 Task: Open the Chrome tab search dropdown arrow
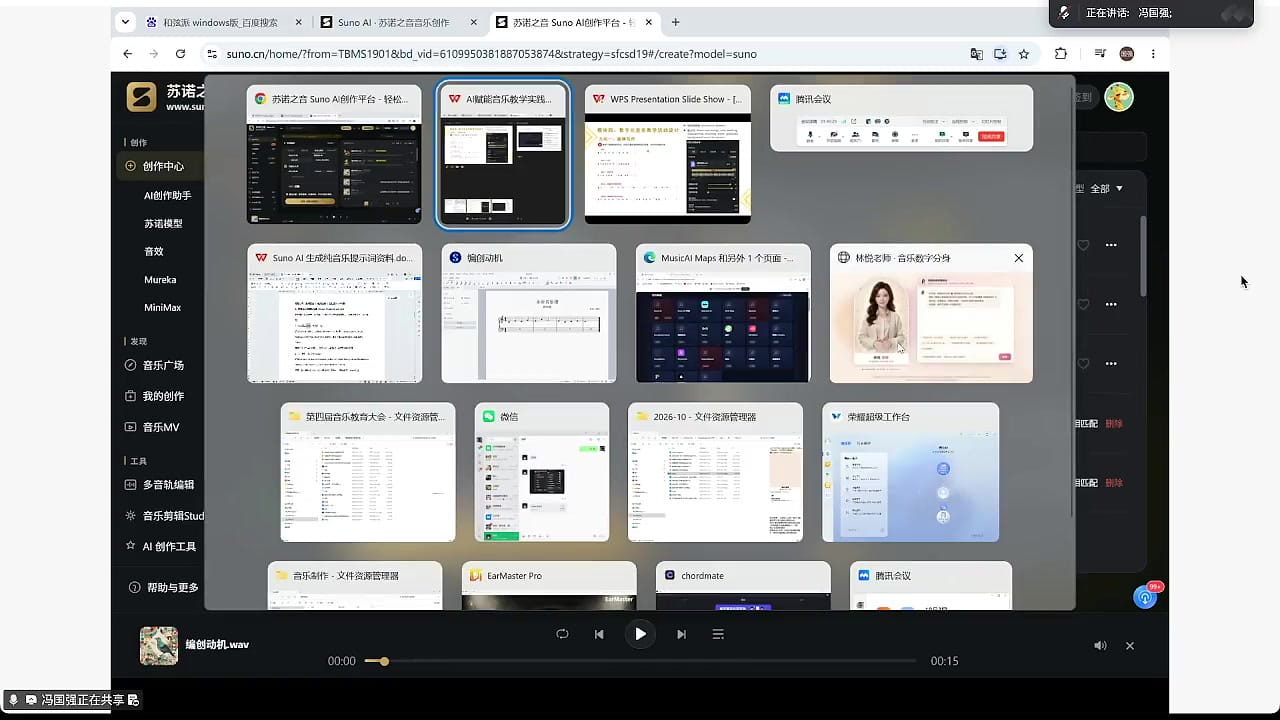[x=125, y=21]
